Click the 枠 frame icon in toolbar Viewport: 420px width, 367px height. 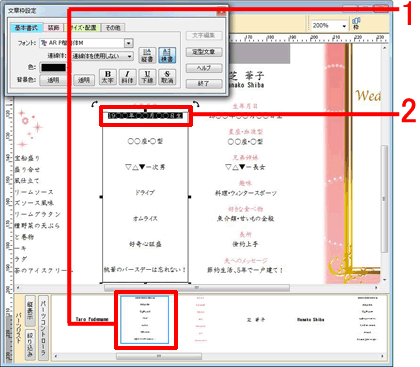coord(356,24)
